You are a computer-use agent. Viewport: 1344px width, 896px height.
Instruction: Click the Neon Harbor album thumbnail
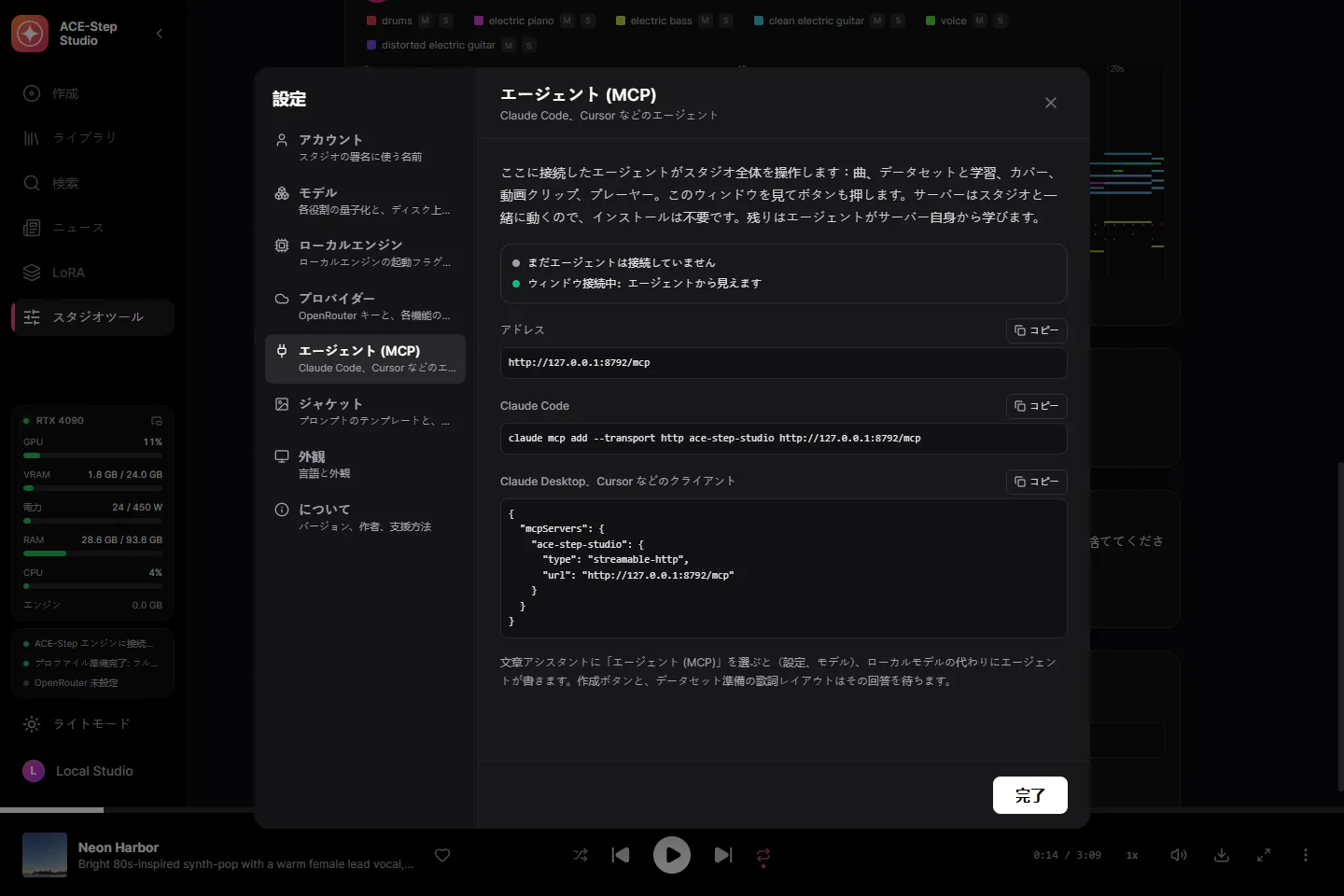tap(45, 855)
